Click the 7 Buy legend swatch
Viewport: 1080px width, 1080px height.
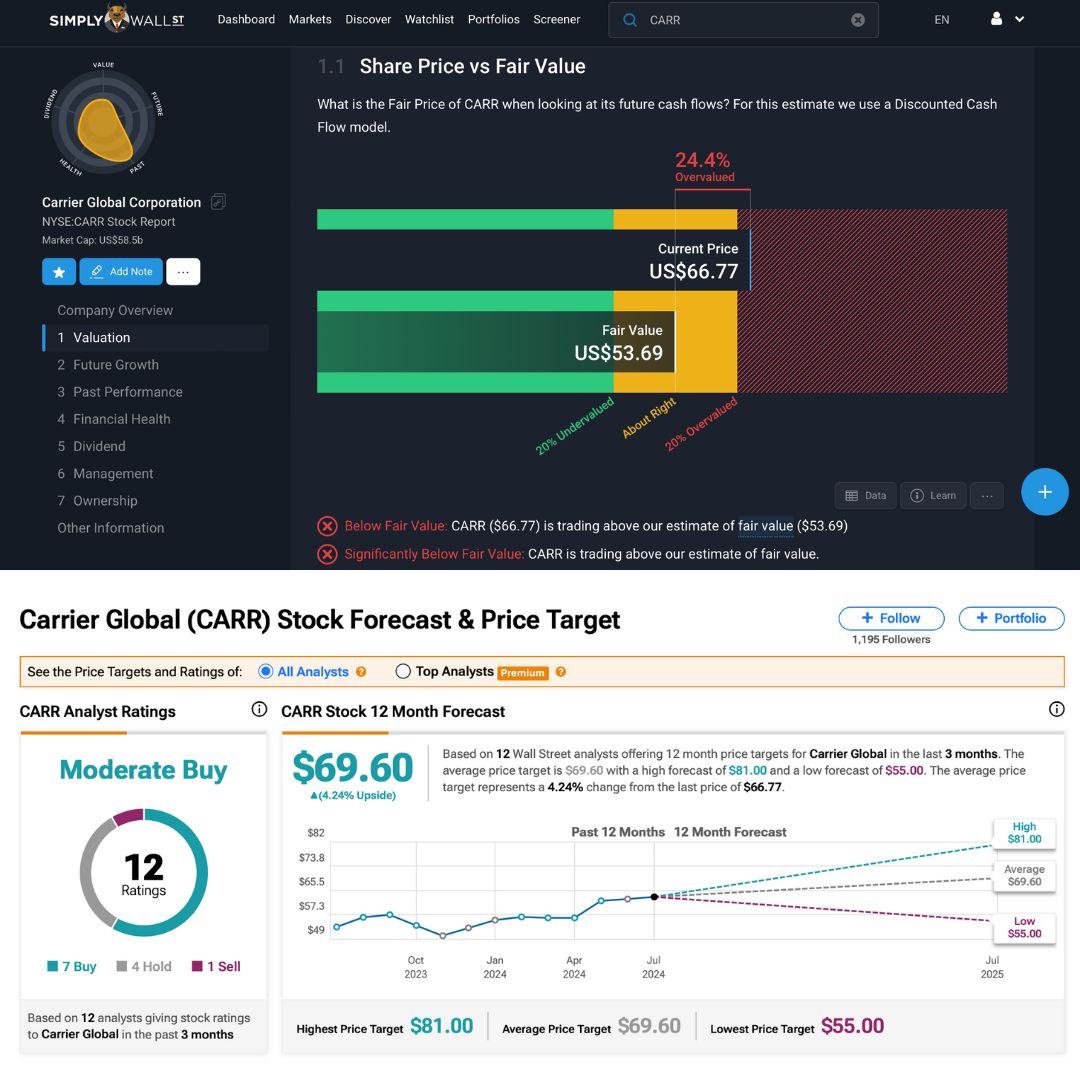(x=52, y=966)
